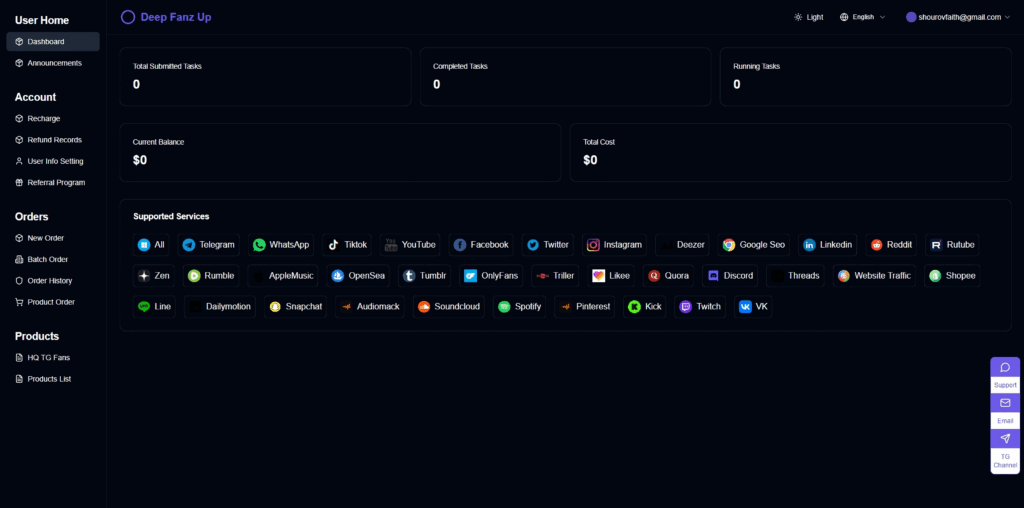Click the Total Cost card

pyautogui.click(x=790, y=152)
